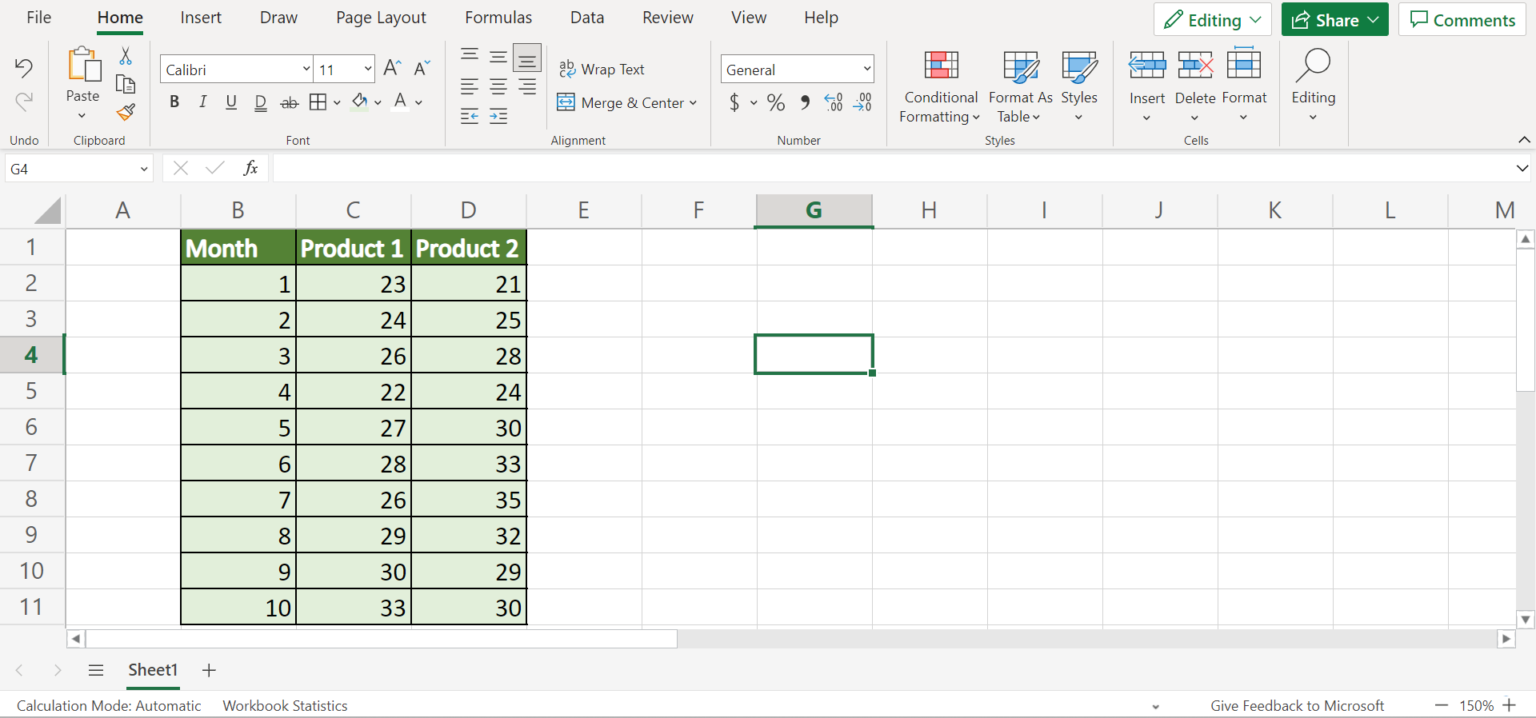This screenshot has width=1536, height=718.
Task: Click the Format Painter icon
Action: [x=125, y=112]
